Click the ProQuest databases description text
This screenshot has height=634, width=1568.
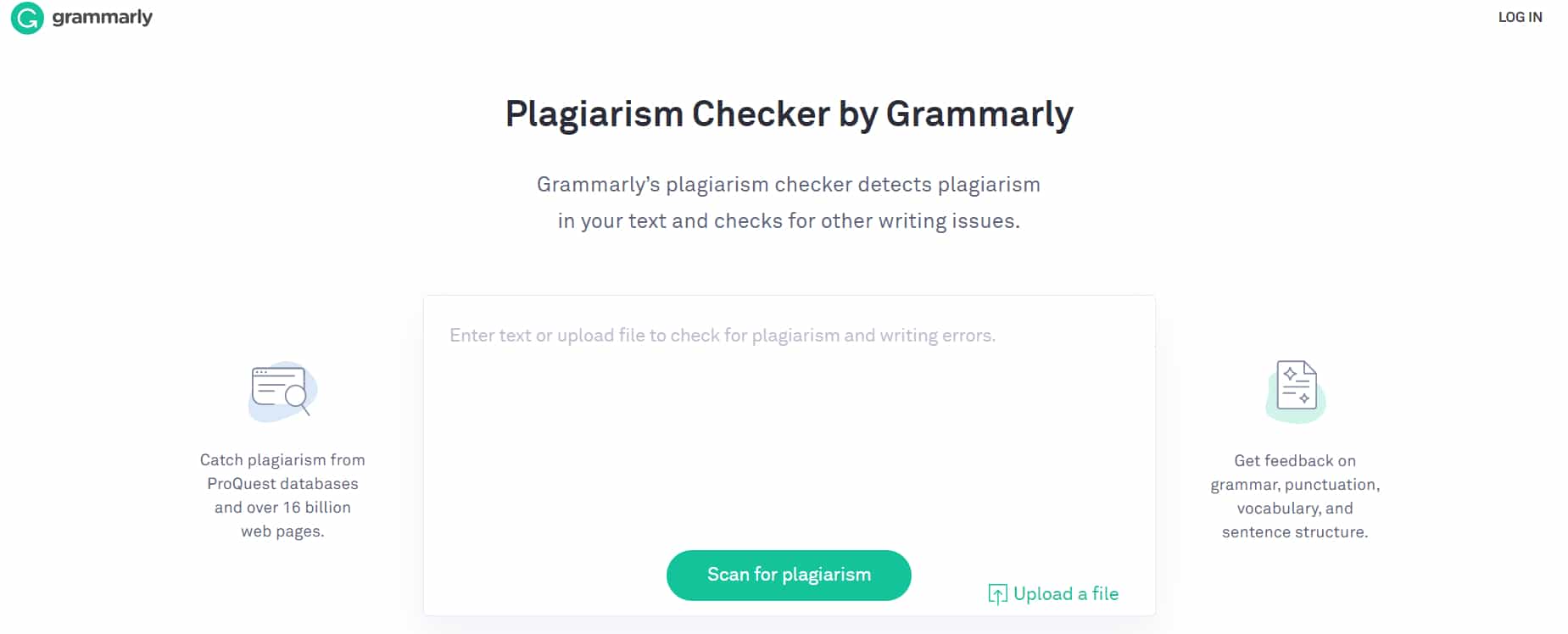282,495
